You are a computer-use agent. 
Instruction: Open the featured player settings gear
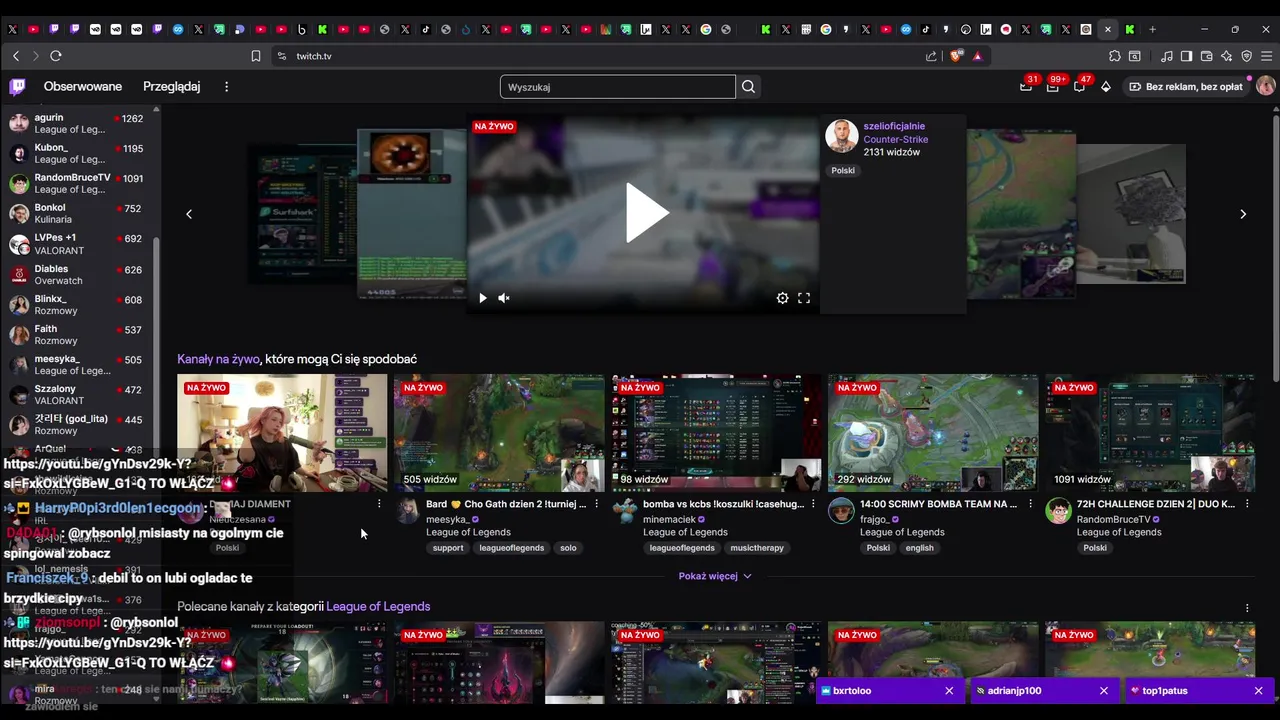(782, 298)
